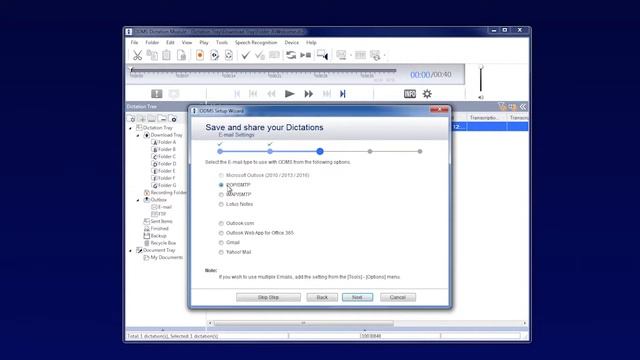This screenshot has height=360, width=640.
Task: Open the Speech Recognition menu
Action: 256,42
